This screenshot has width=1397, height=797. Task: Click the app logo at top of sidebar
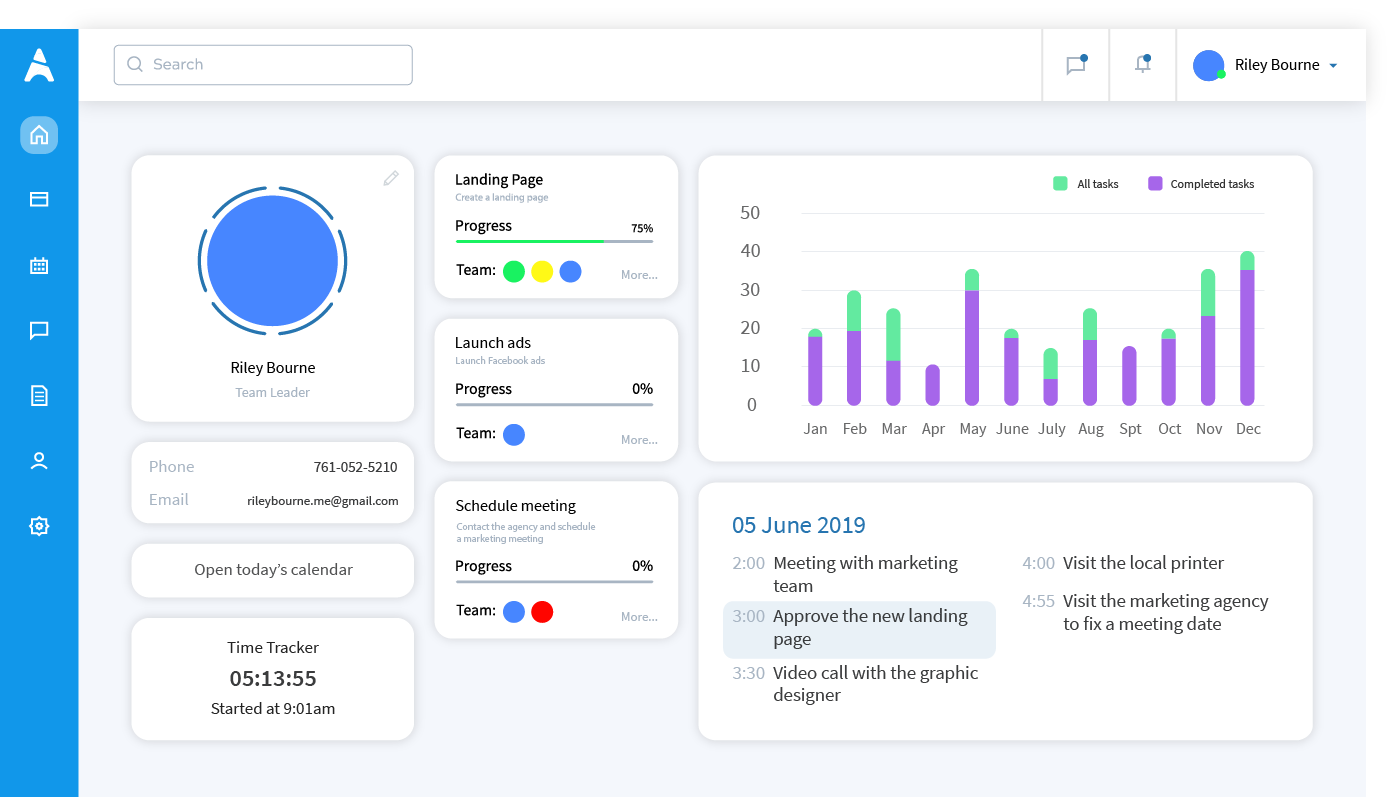pos(39,65)
